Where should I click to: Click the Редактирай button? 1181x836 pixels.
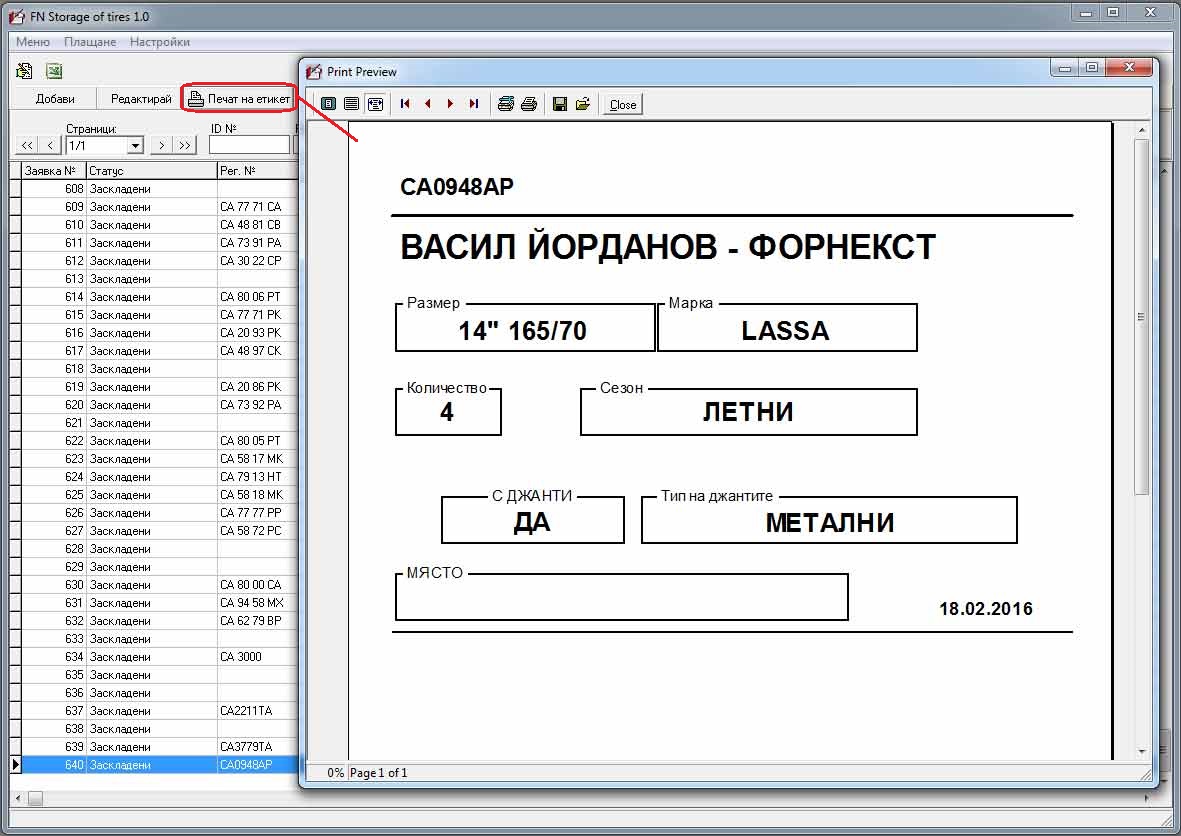tap(141, 99)
